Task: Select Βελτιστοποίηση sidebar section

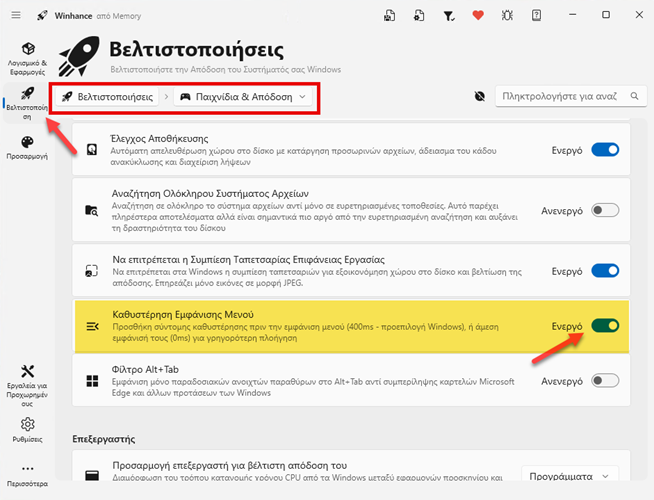Action: tap(28, 103)
